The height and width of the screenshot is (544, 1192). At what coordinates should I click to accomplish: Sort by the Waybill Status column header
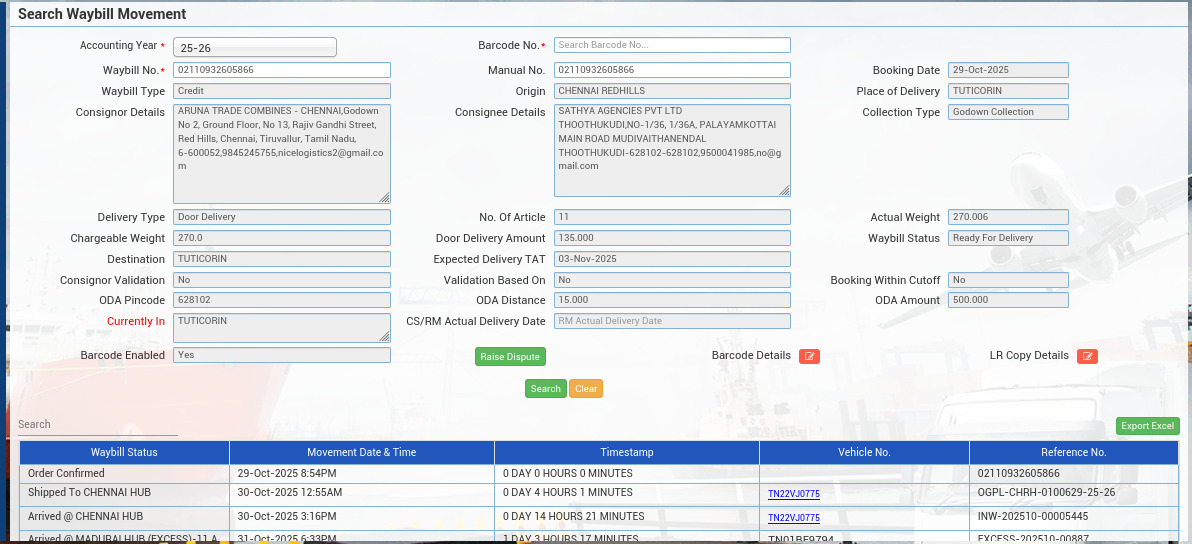click(124, 452)
